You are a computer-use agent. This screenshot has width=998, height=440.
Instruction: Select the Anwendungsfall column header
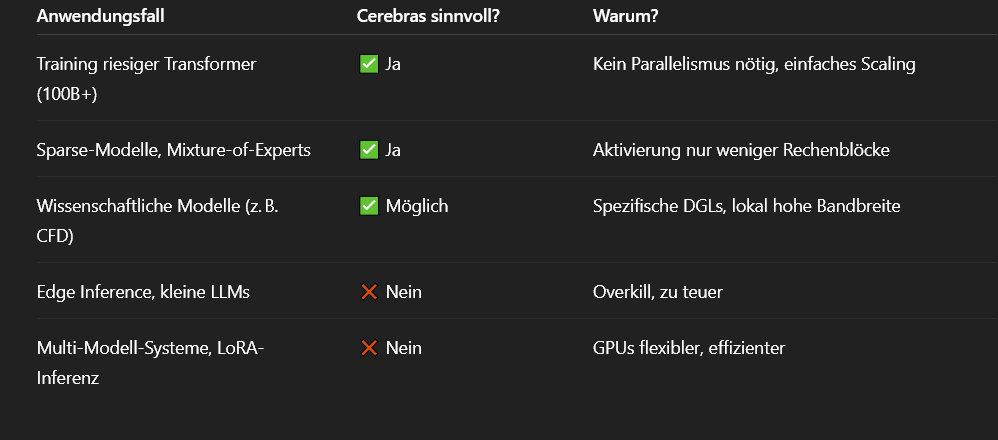point(101,17)
